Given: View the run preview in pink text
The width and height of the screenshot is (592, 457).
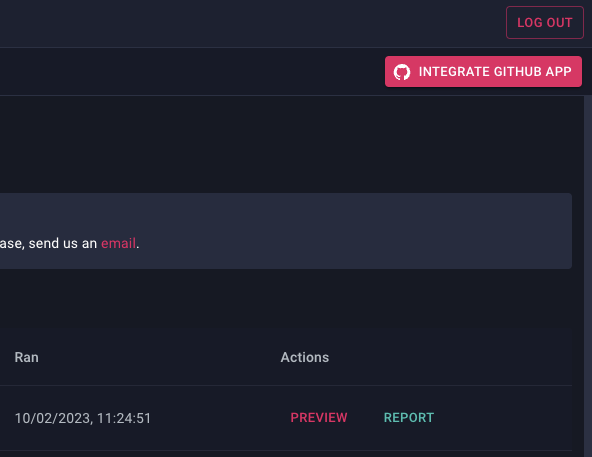Looking at the screenshot, I should click(319, 418).
